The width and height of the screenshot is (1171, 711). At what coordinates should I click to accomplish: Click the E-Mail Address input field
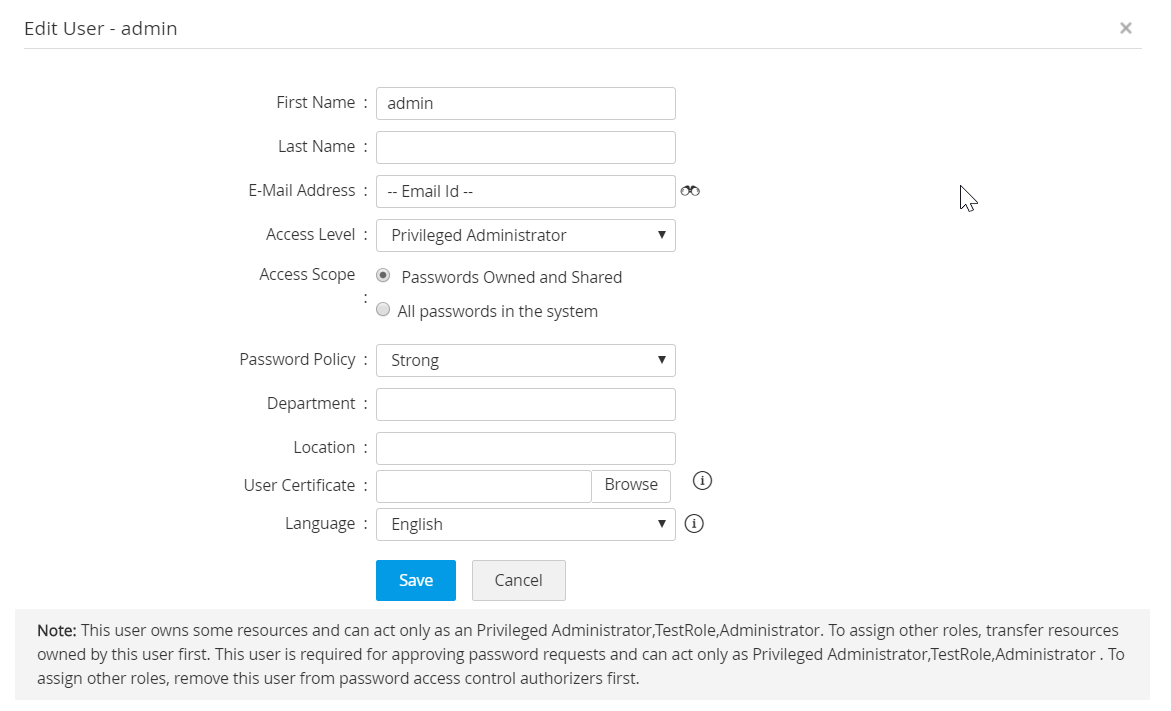(525, 191)
